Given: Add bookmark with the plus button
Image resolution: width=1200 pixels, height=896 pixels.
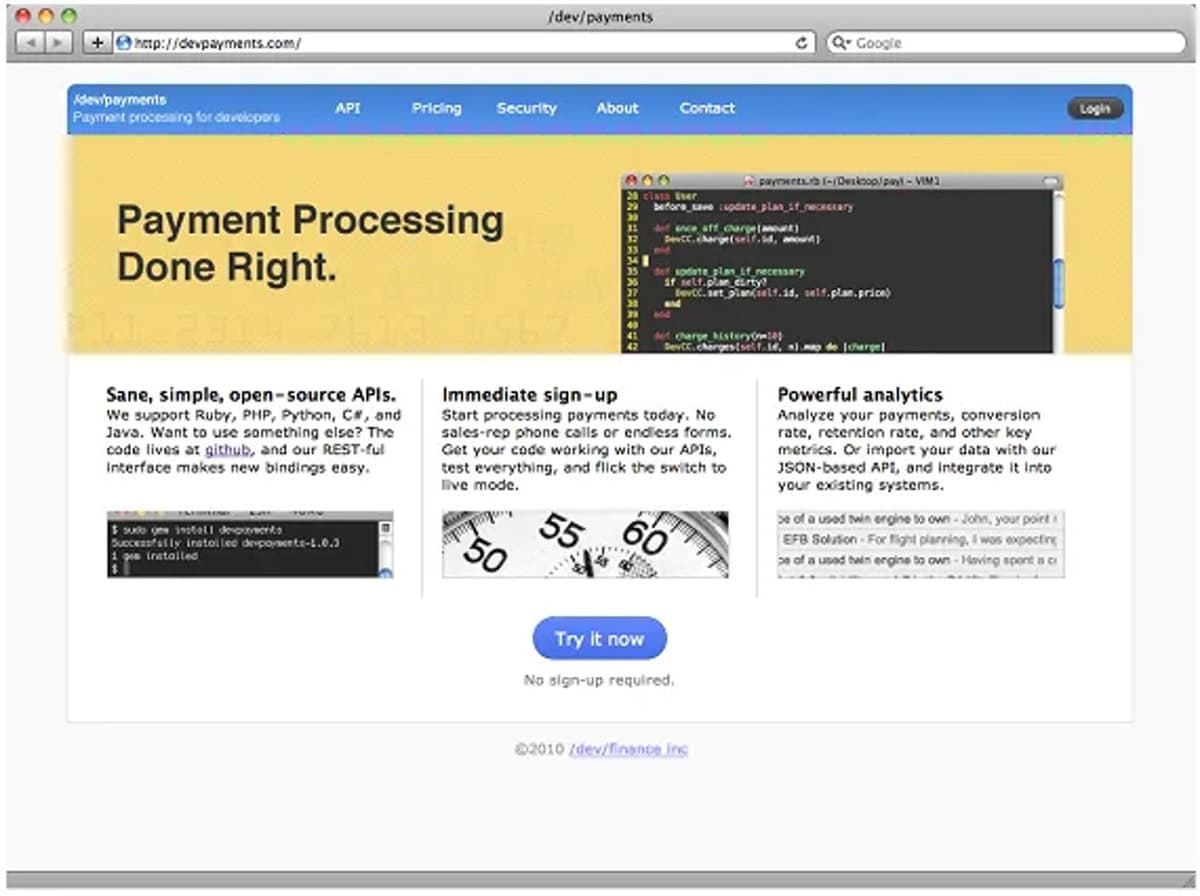Looking at the screenshot, I should pyautogui.click(x=97, y=43).
